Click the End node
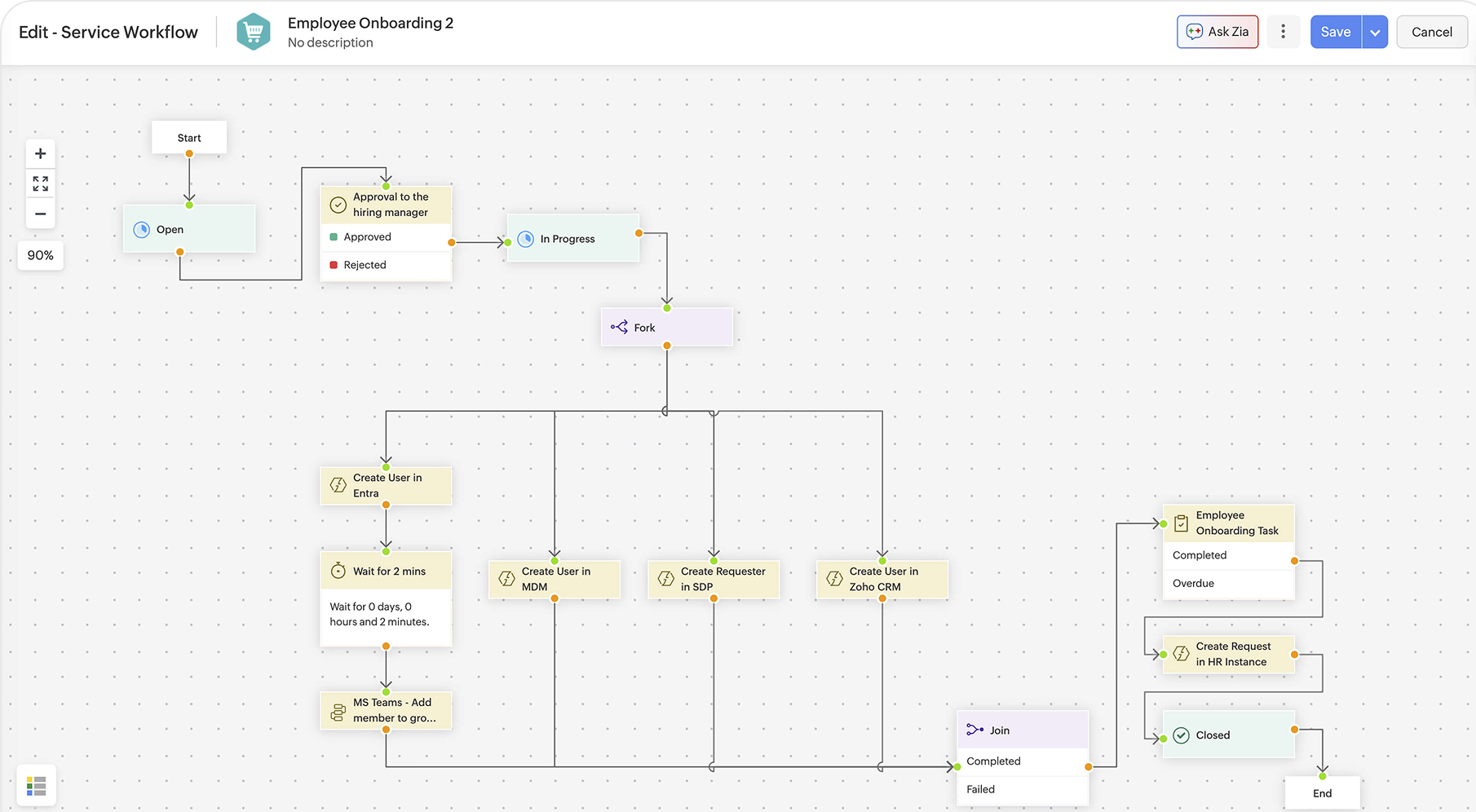1476x812 pixels. [x=1322, y=792]
